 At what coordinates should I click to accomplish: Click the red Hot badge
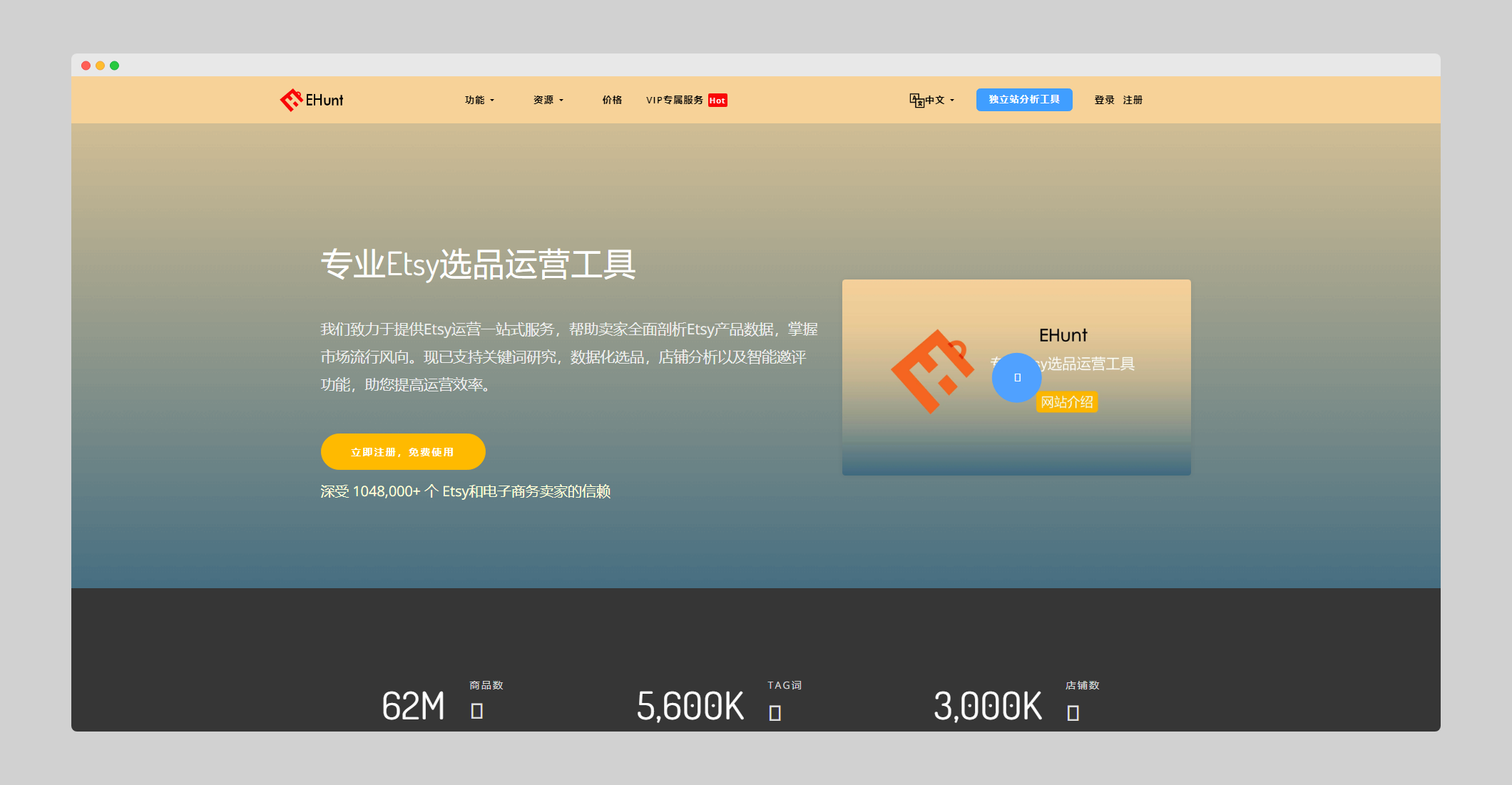(717, 101)
